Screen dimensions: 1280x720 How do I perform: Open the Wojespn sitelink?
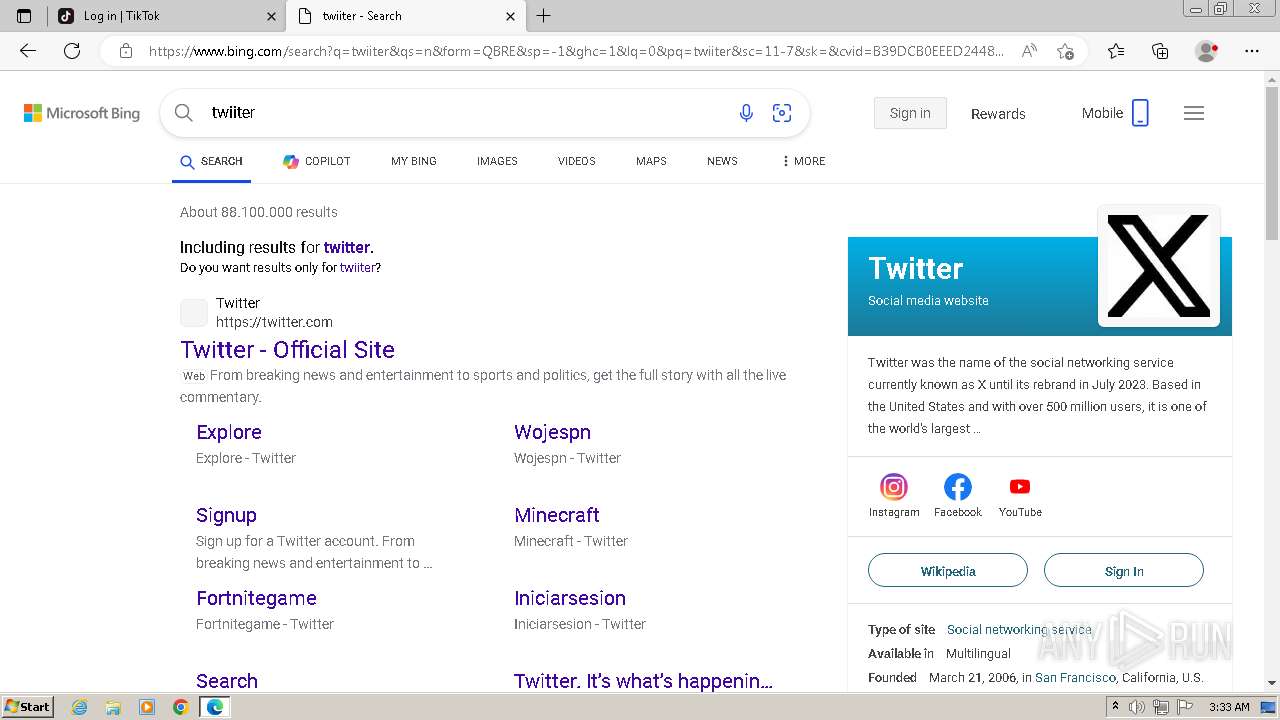pos(552,432)
